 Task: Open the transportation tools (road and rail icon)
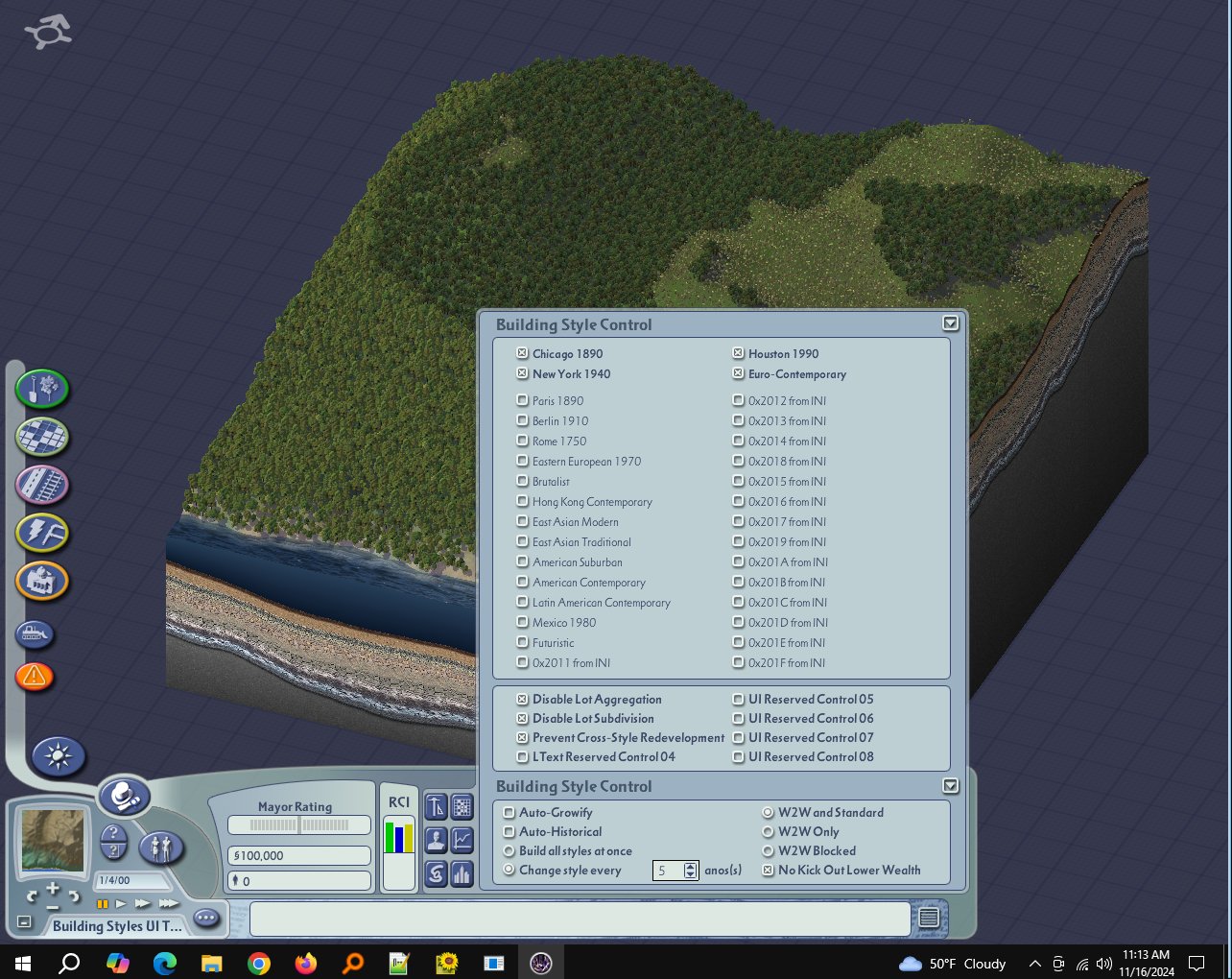pos(42,485)
